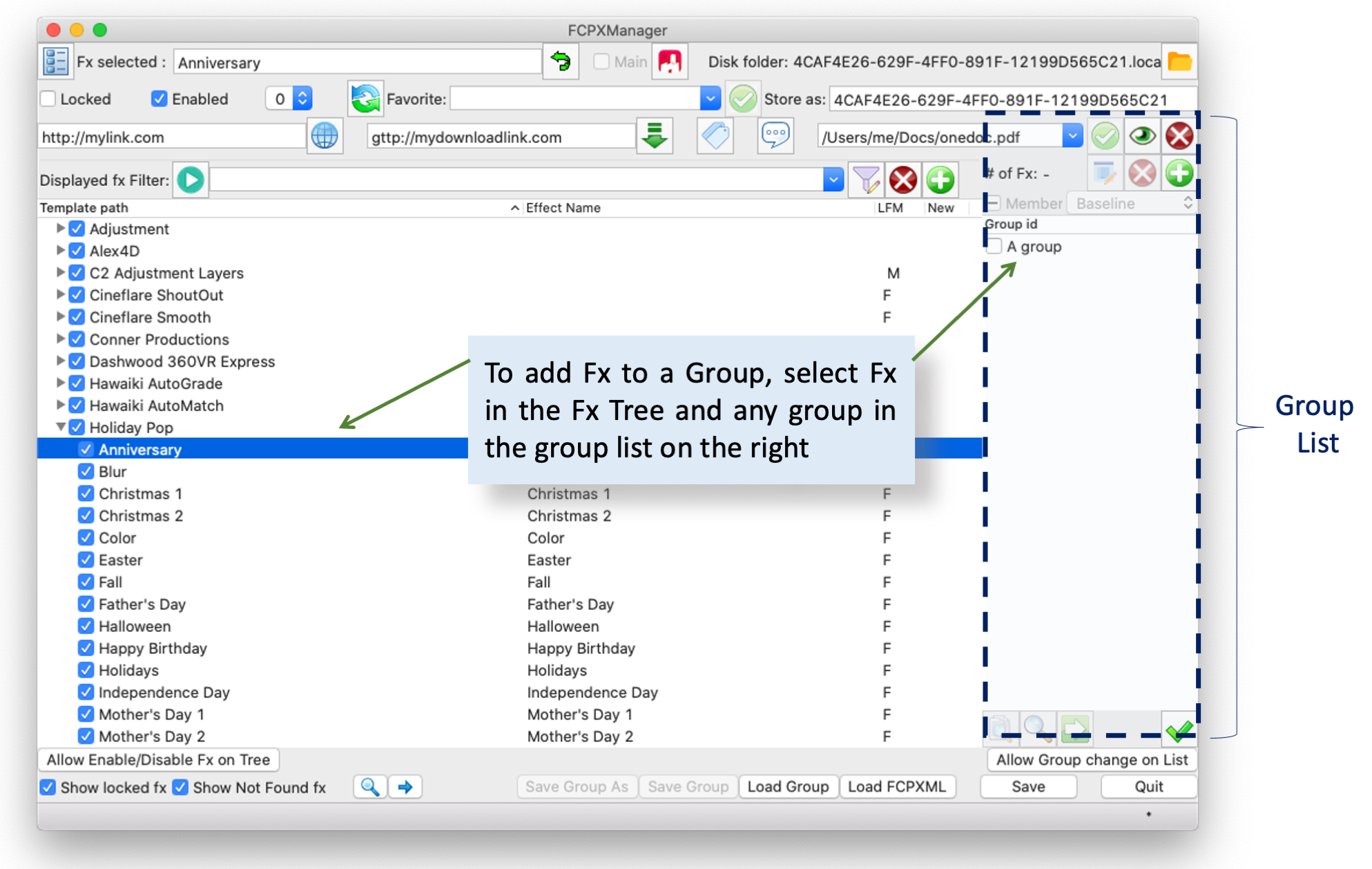Collapse the Holiday Pop folder
Image resolution: width=1372 pixels, height=869 pixels.
point(61,428)
